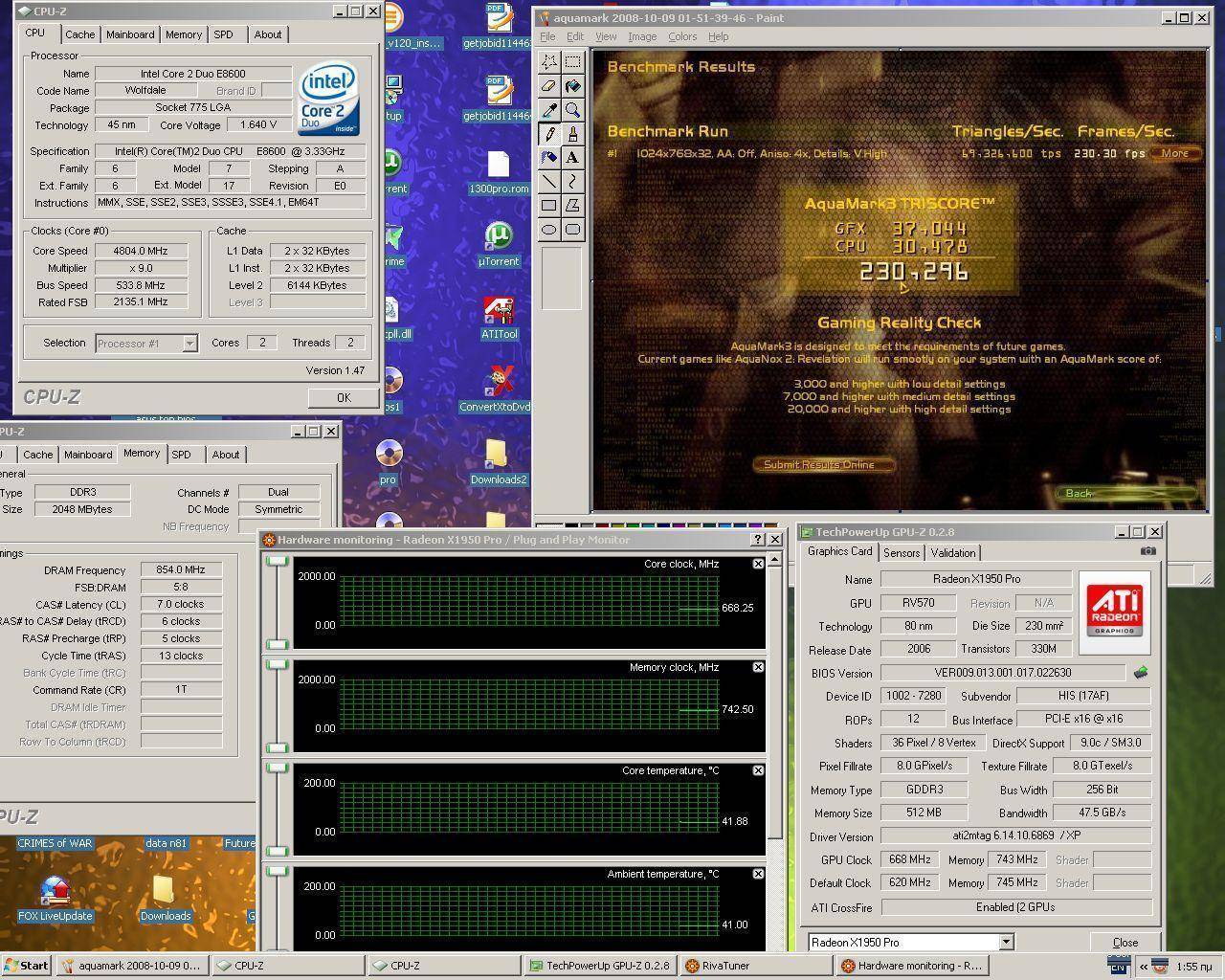Viewport: 1225px width, 980px height.
Task: Open the Paint View menu
Action: pos(606,36)
